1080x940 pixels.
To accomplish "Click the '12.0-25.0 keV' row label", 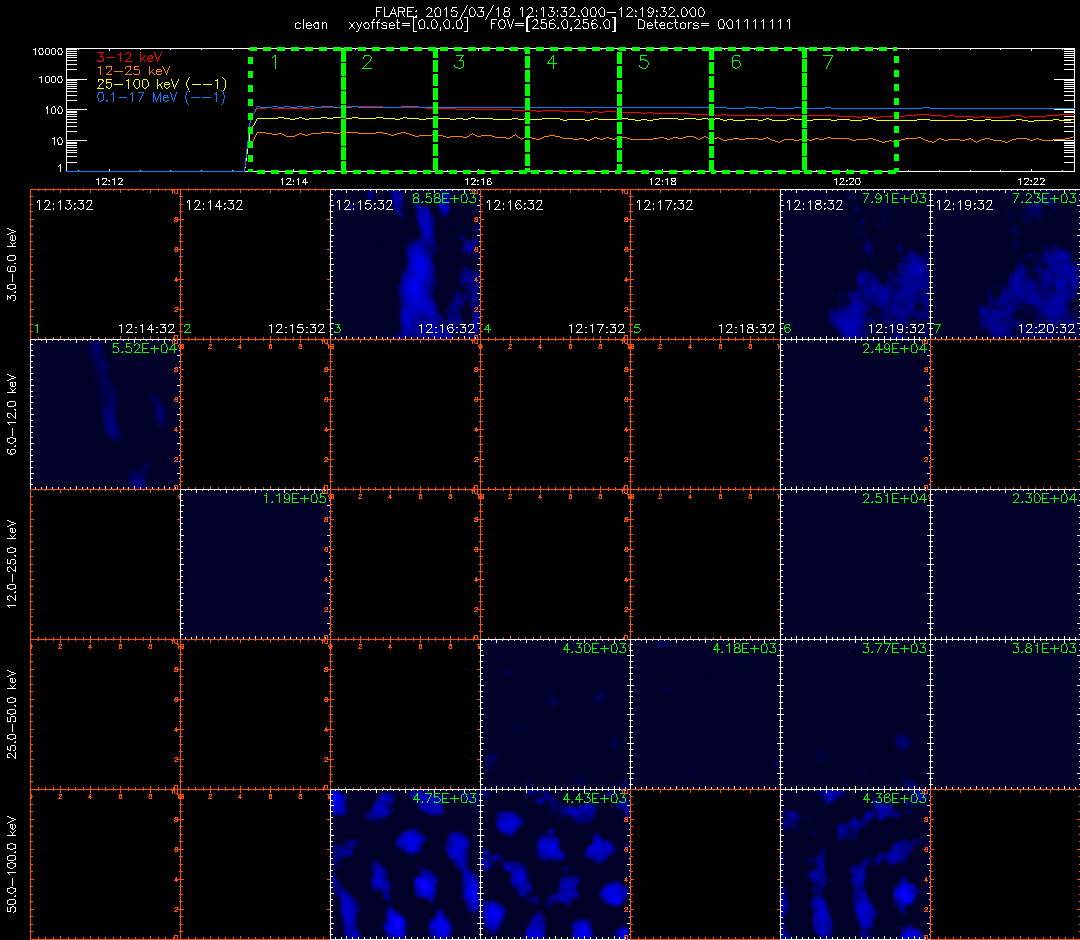I will pos(12,564).
